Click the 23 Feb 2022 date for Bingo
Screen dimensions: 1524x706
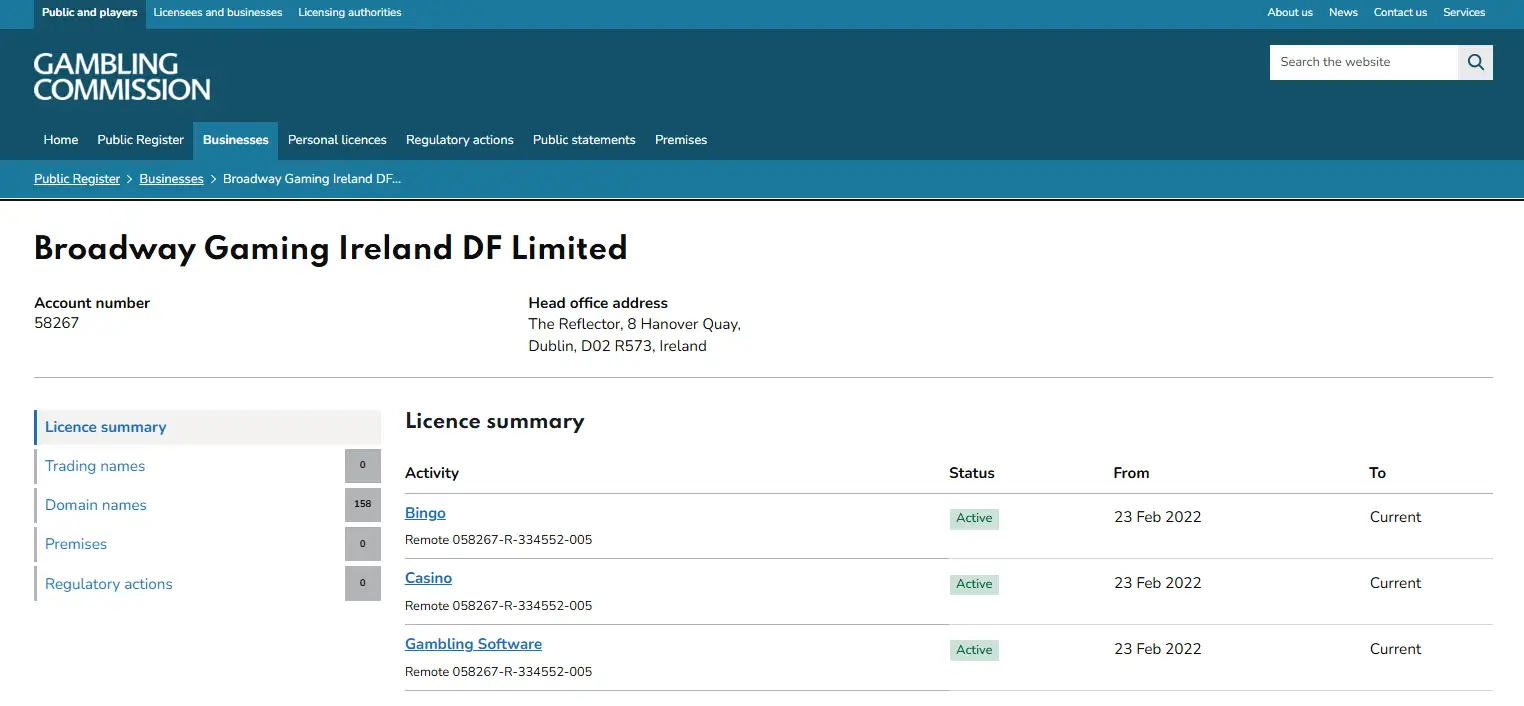click(x=1158, y=517)
